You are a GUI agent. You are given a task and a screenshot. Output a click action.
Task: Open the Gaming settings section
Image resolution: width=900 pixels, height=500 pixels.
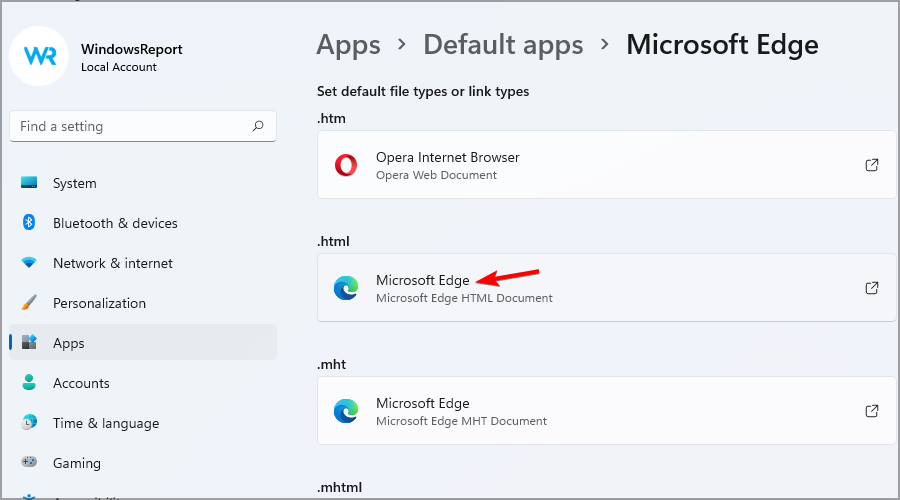click(77, 463)
